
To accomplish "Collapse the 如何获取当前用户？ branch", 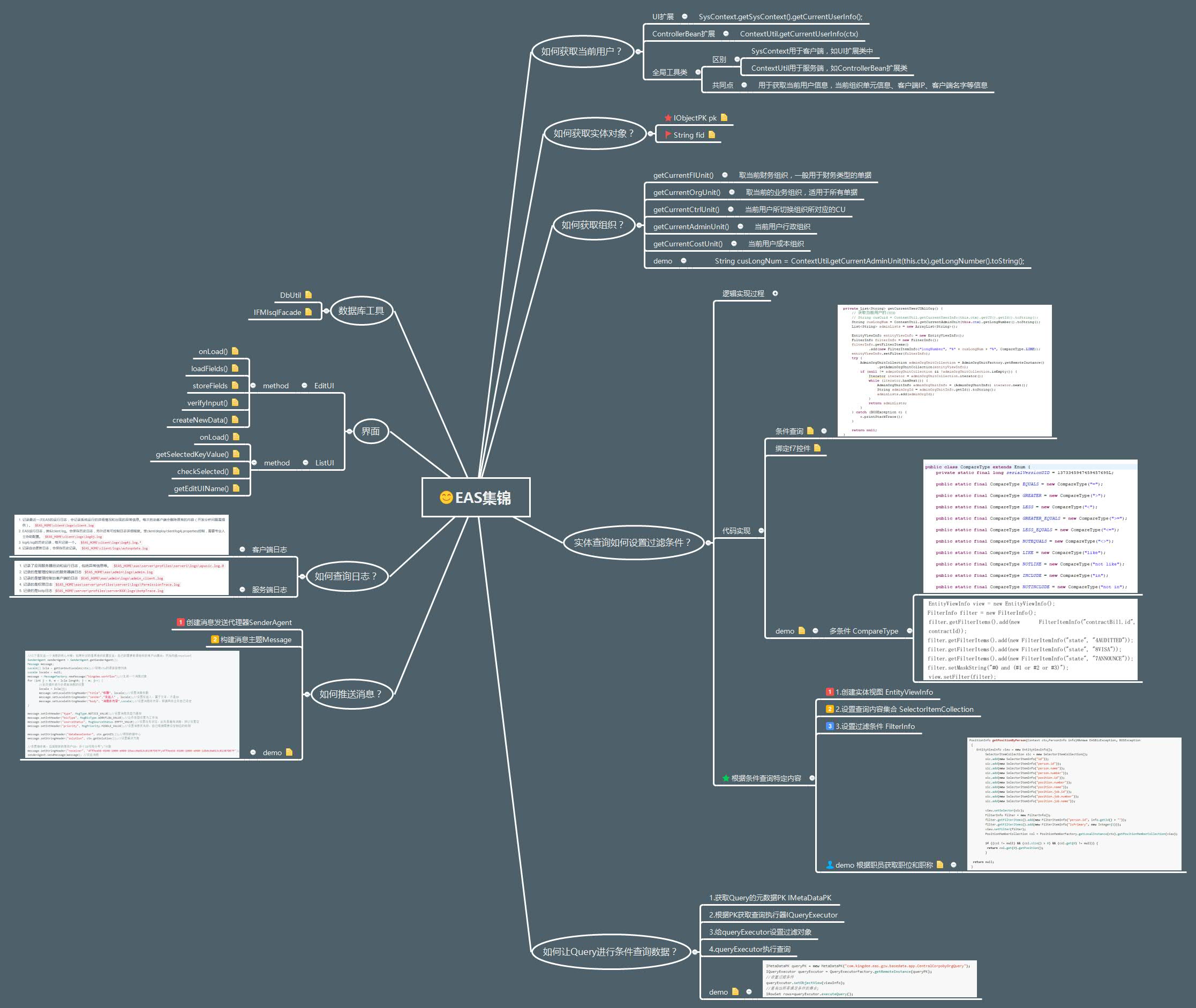I will pyautogui.click(x=638, y=51).
